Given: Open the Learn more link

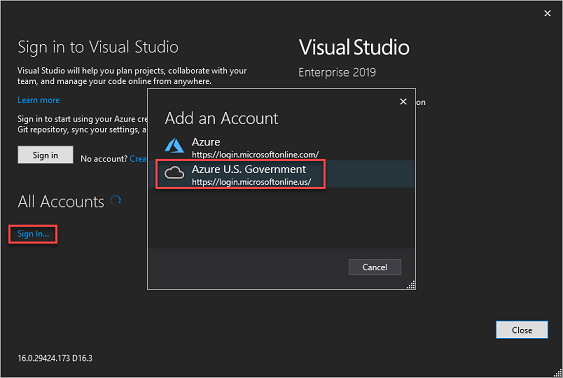Looking at the screenshot, I should [38, 100].
